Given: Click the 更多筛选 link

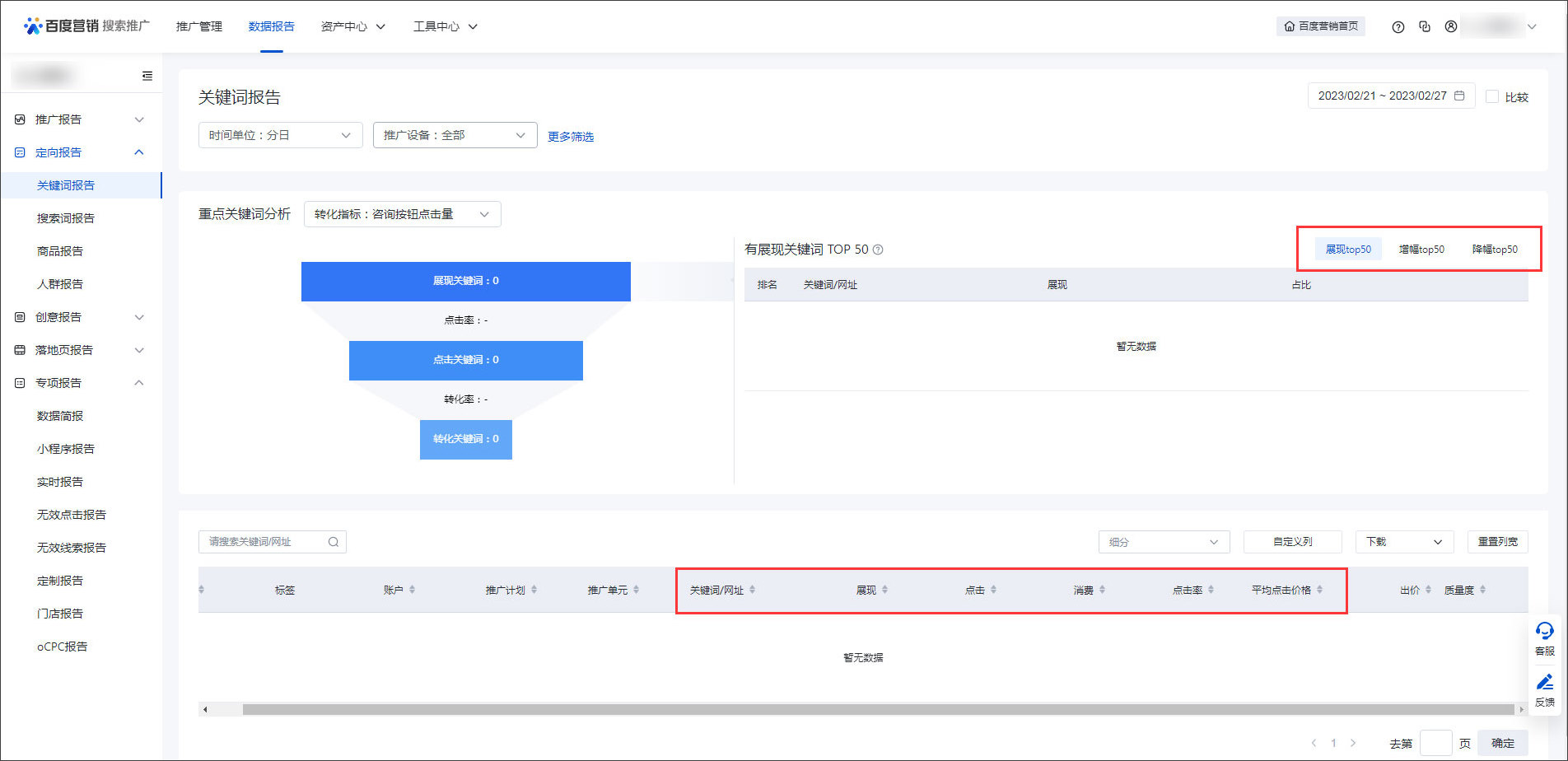Looking at the screenshot, I should (570, 136).
